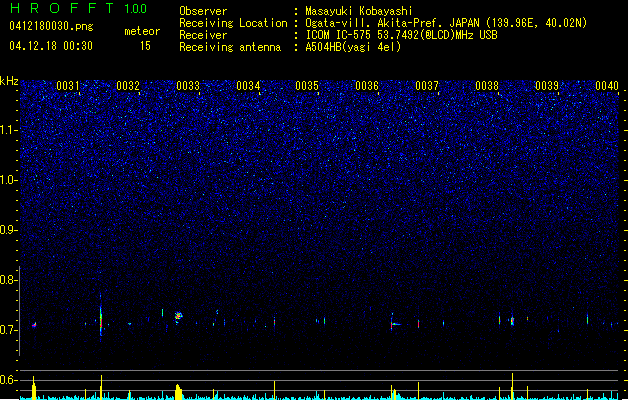Click the 'Observer' label

[x=203, y=11]
